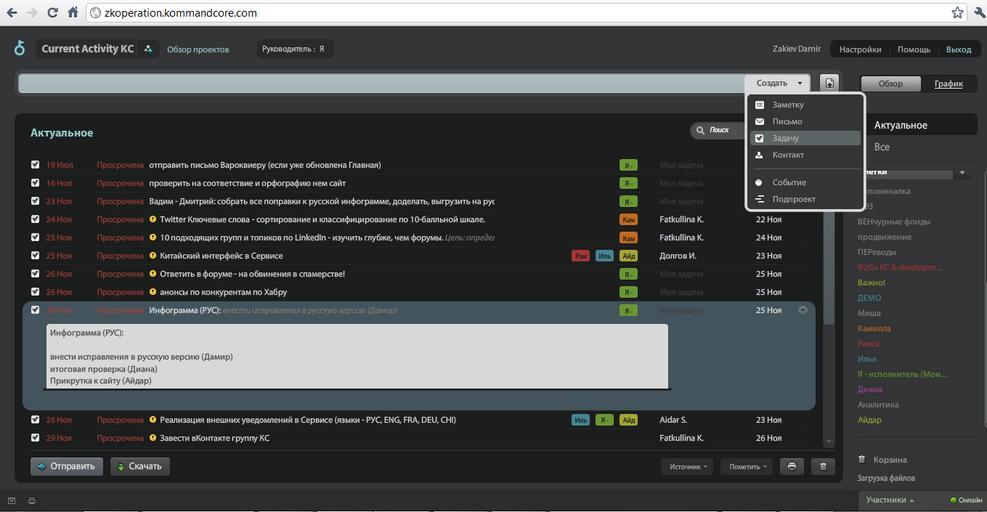Open the Источник dropdown
The height and width of the screenshot is (512, 987).
pyautogui.click(x=687, y=466)
